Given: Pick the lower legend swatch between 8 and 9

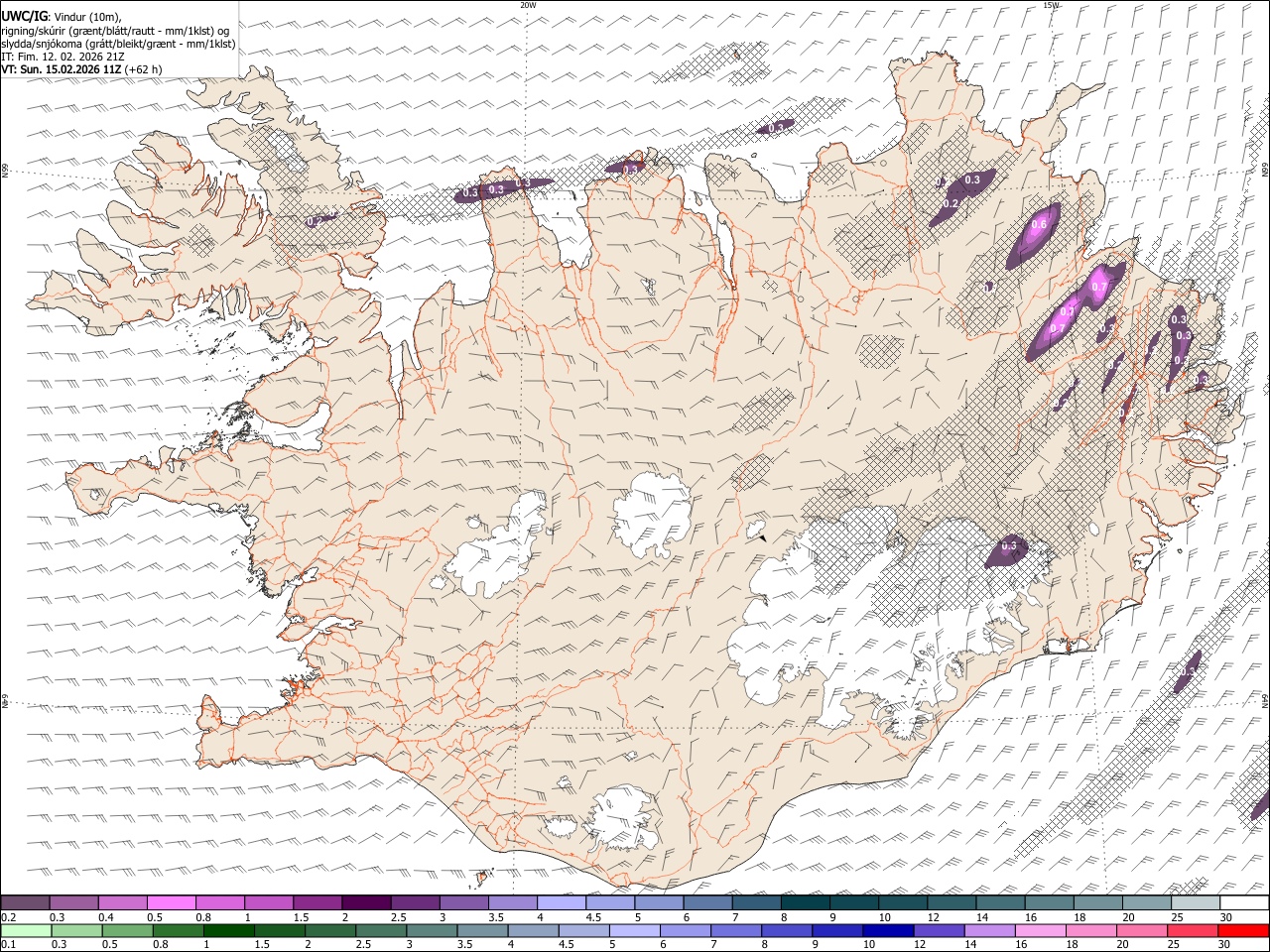Looking at the screenshot, I should point(787,931).
